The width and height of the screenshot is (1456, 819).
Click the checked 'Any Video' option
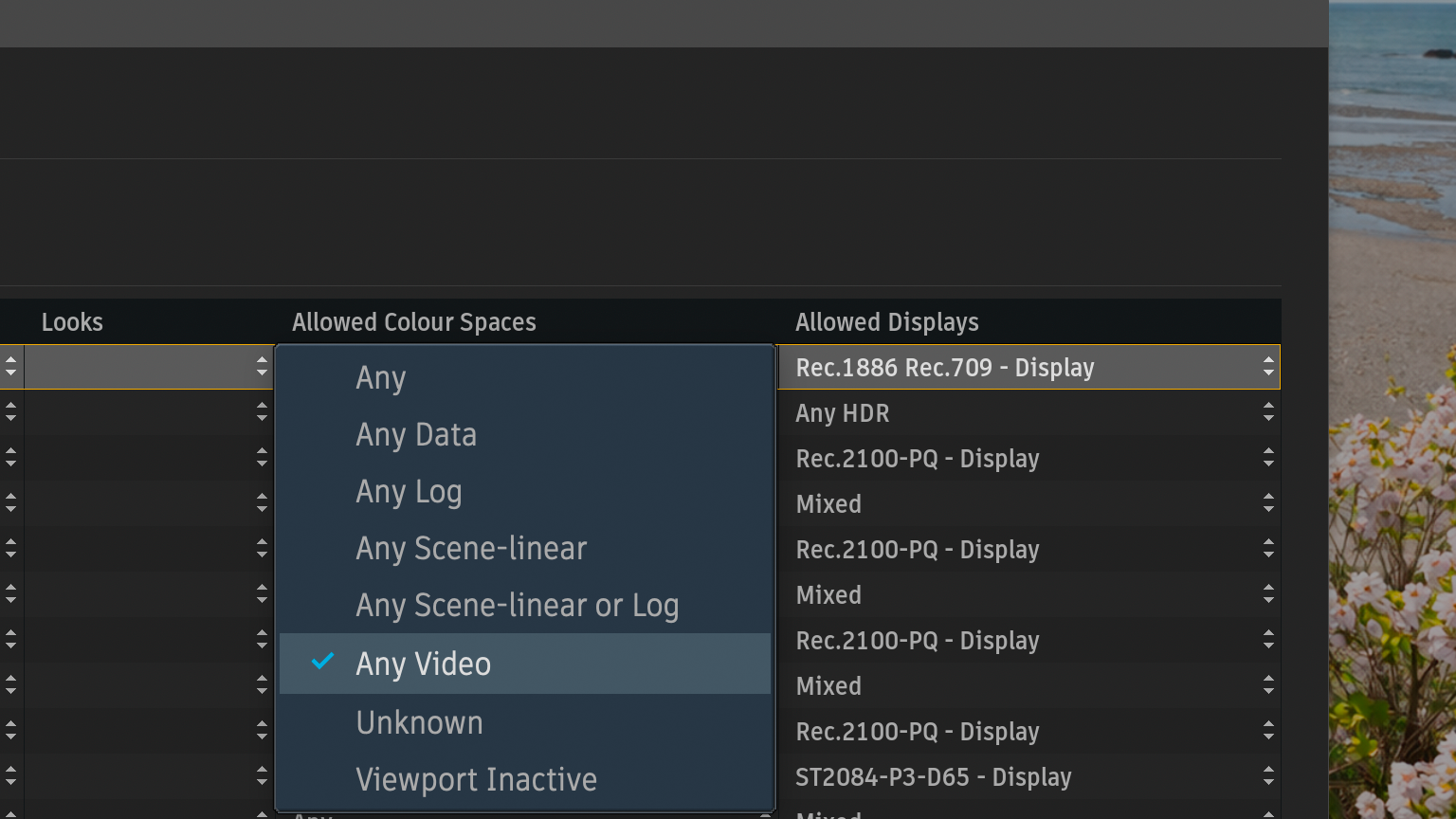click(x=424, y=664)
